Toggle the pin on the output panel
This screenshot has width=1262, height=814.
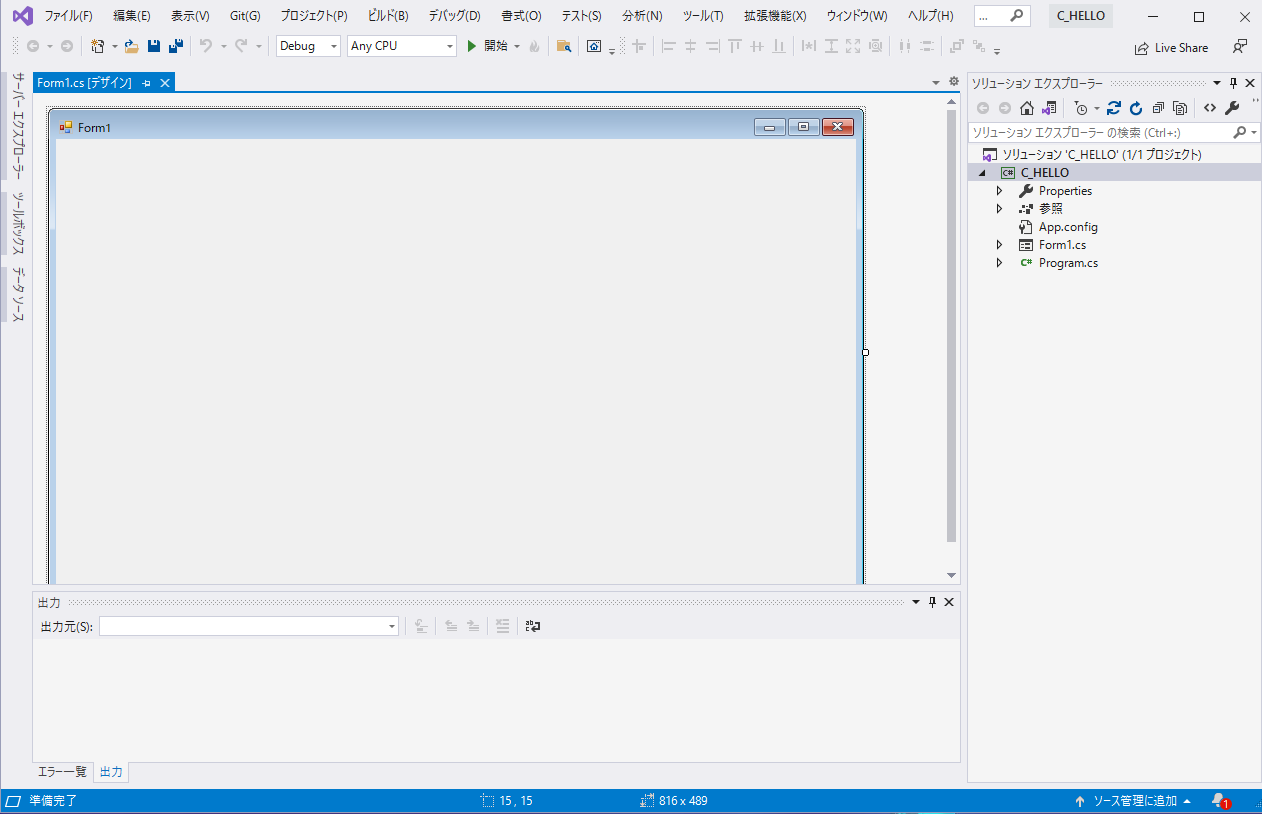coord(932,602)
